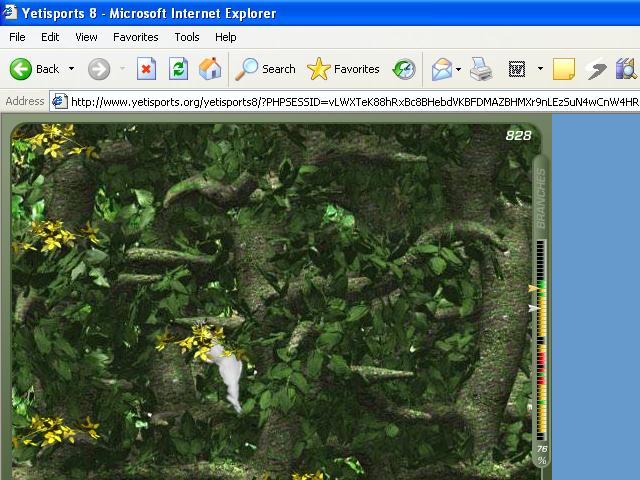Click the Edit with Word icon

click(517, 69)
